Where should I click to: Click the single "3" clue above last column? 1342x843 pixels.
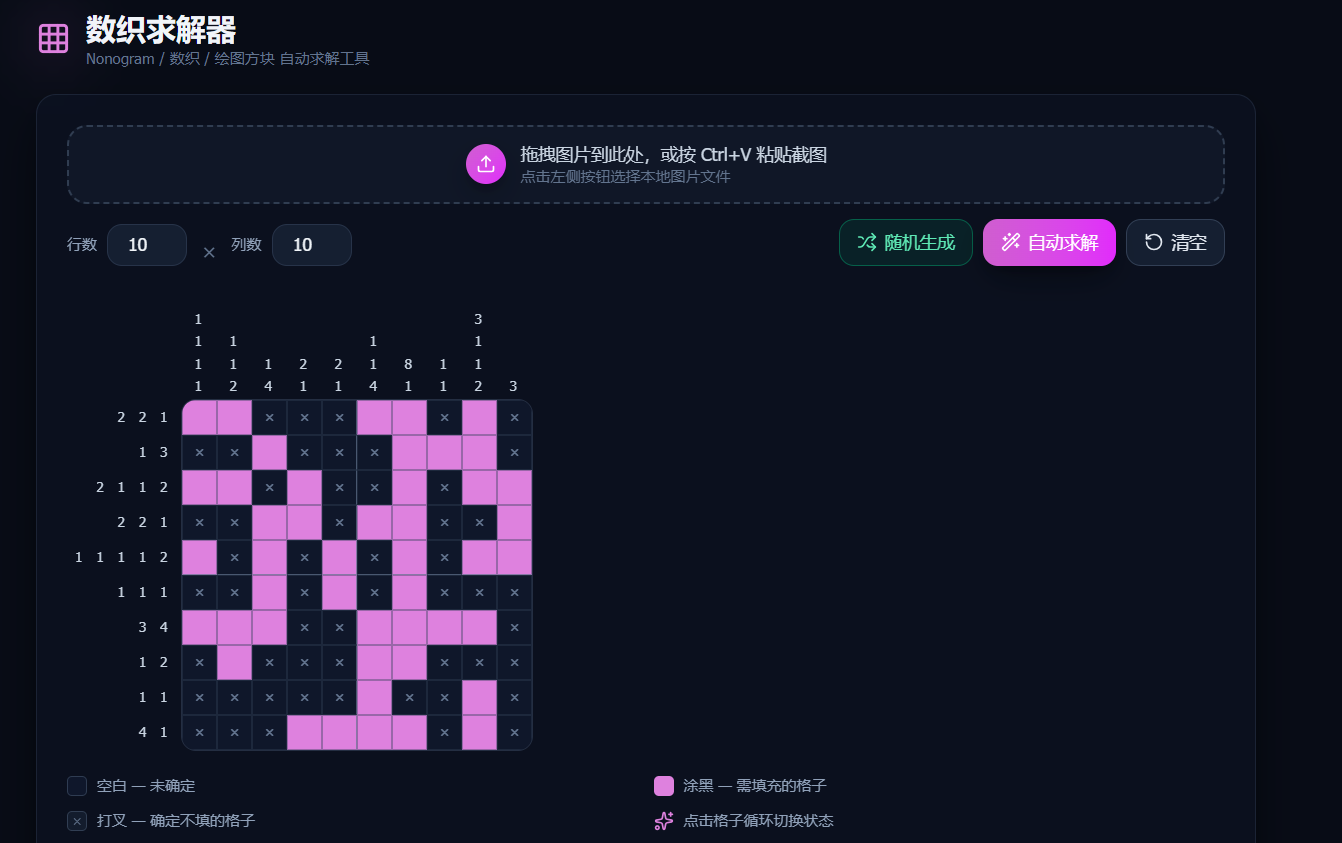point(513,386)
